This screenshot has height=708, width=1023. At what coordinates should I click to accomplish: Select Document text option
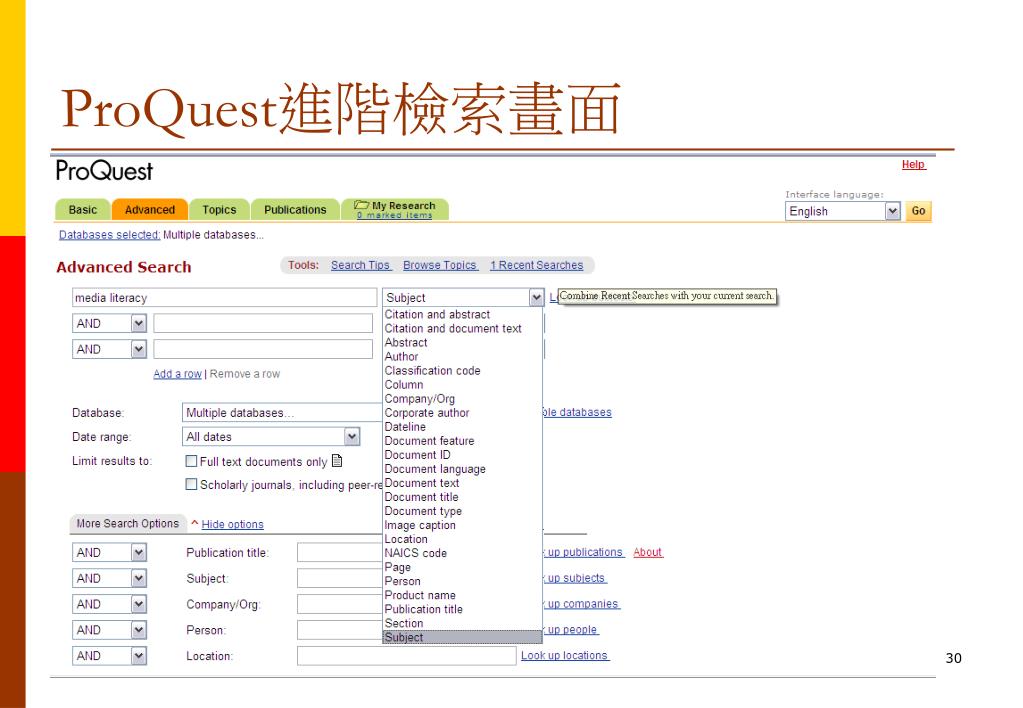[x=462, y=483]
